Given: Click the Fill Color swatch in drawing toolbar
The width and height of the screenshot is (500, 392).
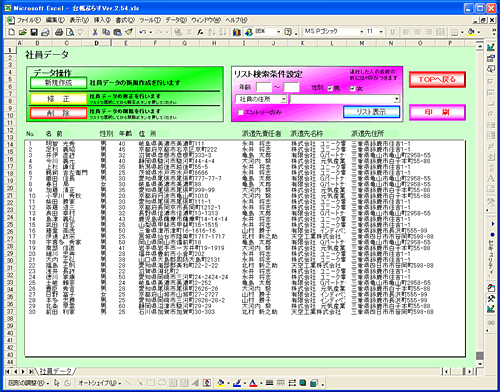Looking at the screenshot, I should 220,383.
